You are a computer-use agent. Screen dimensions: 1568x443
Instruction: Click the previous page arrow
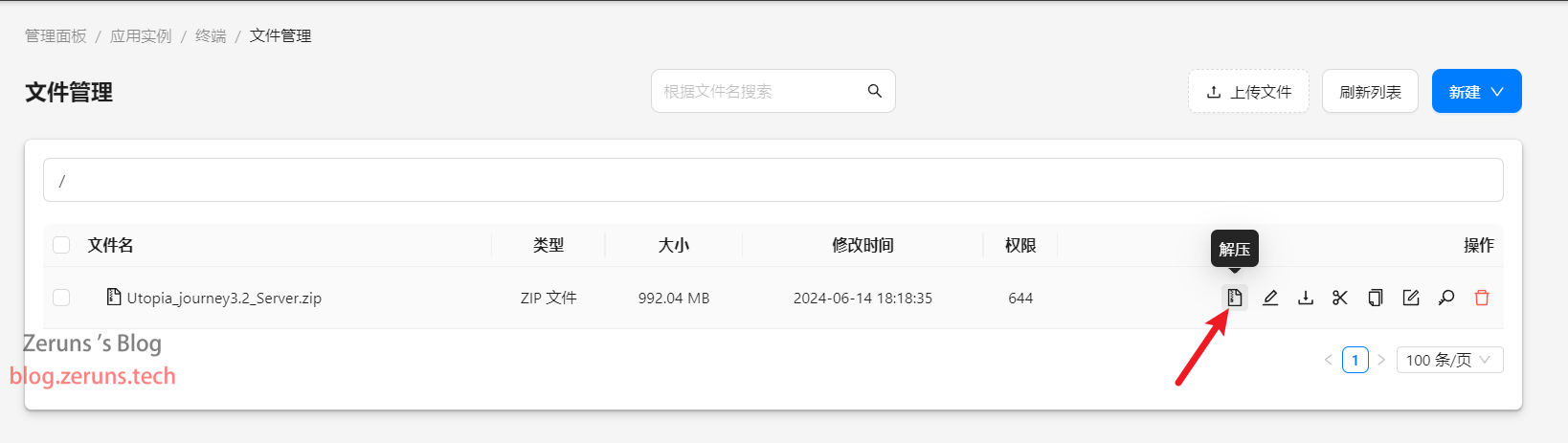coord(1328,360)
